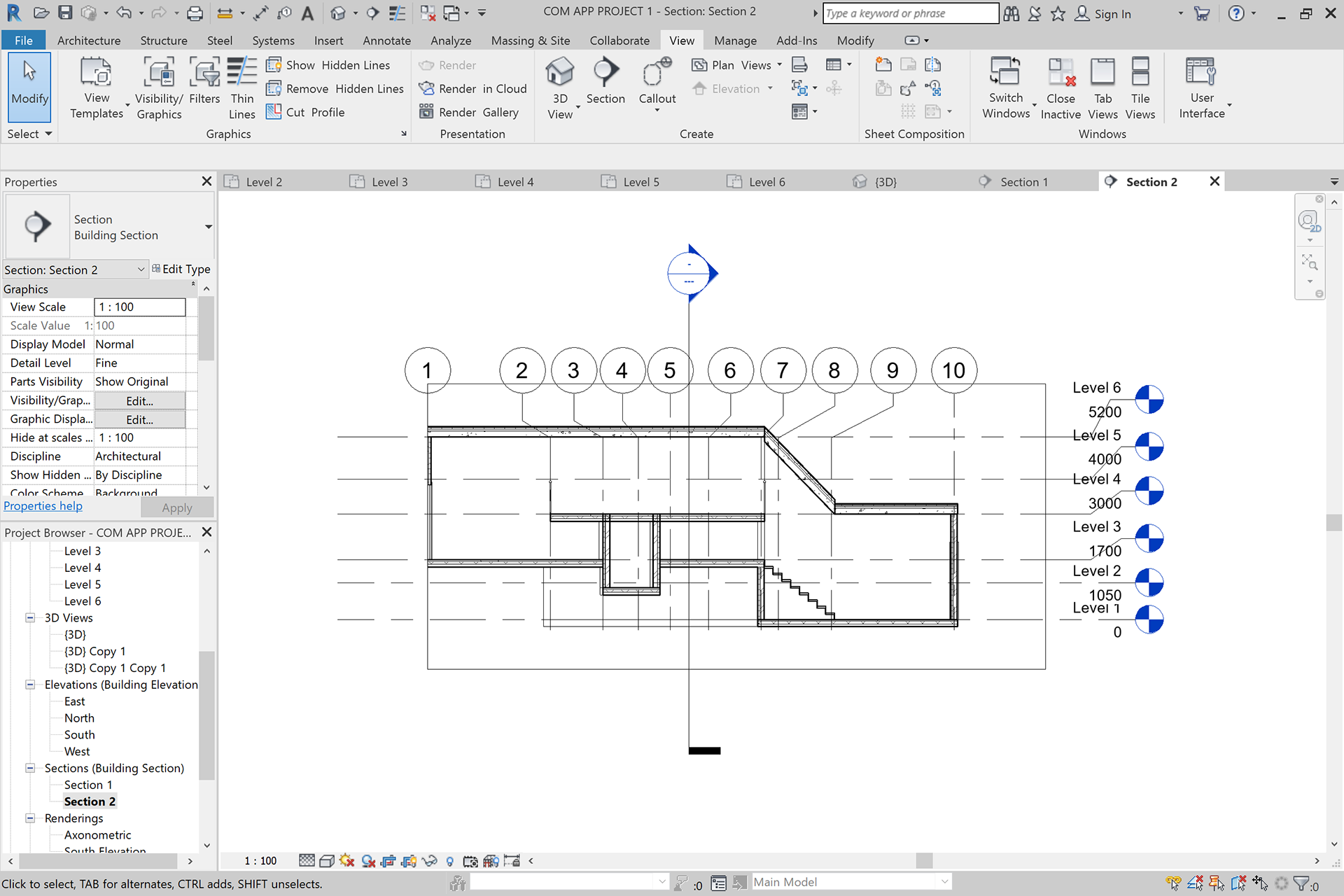The width and height of the screenshot is (1344, 896).
Task: Click Remove Hidden Lines
Action: [x=335, y=89]
